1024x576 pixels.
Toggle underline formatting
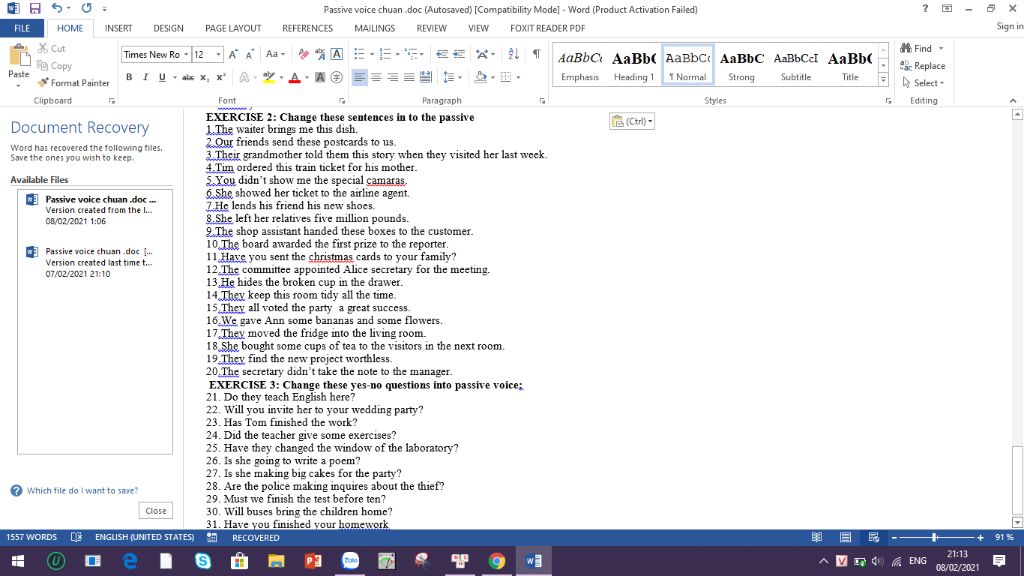pyautogui.click(x=162, y=77)
